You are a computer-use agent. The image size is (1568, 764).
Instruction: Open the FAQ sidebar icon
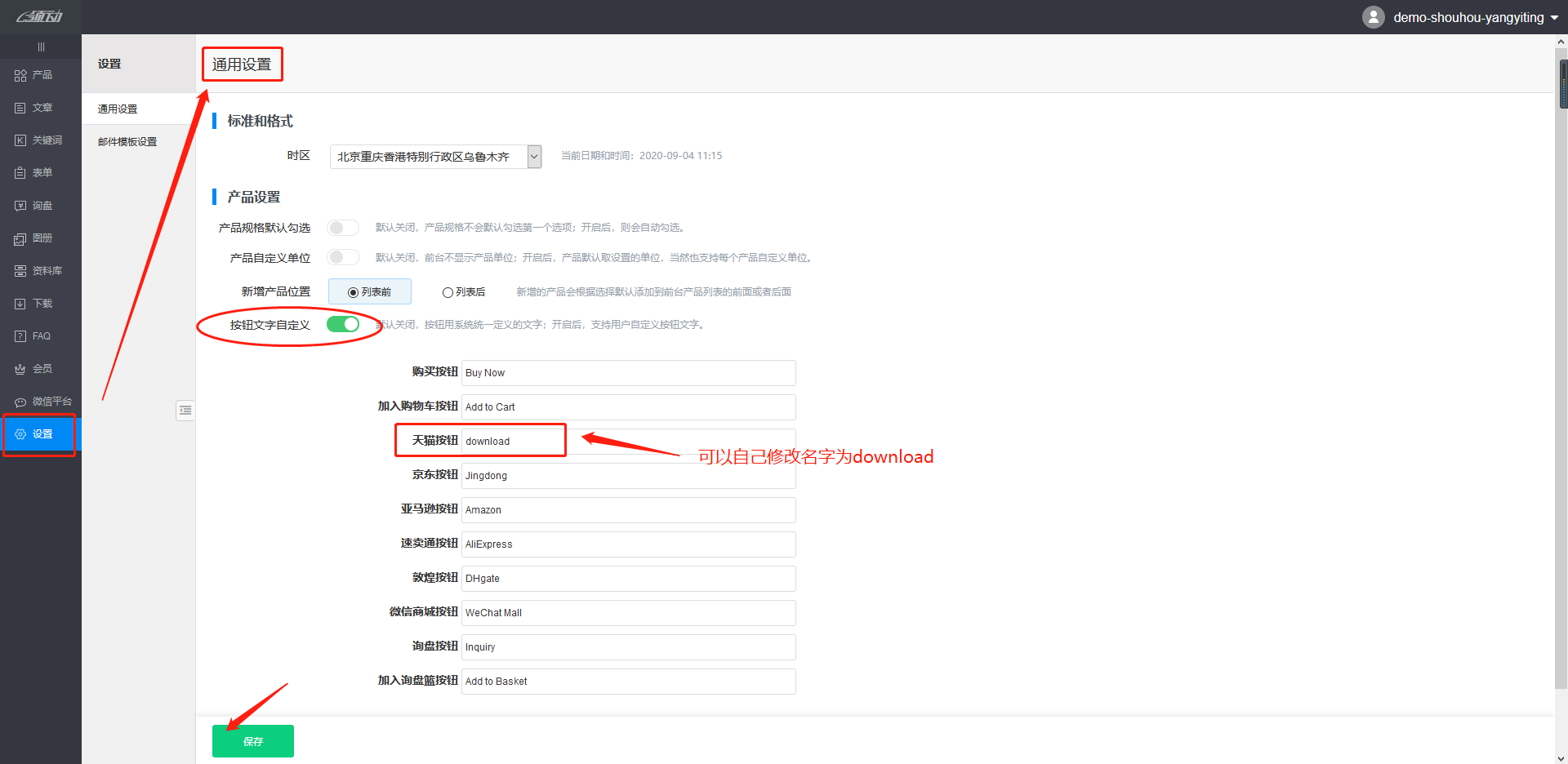(x=20, y=336)
